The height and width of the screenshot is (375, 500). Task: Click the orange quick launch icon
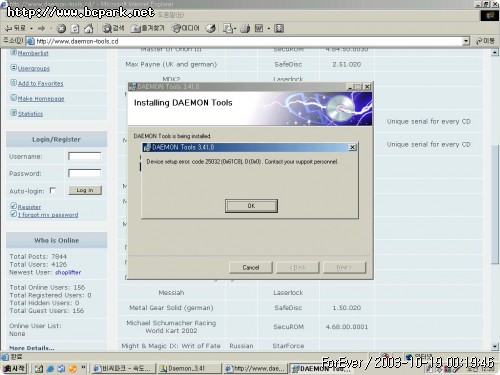pos(73,369)
